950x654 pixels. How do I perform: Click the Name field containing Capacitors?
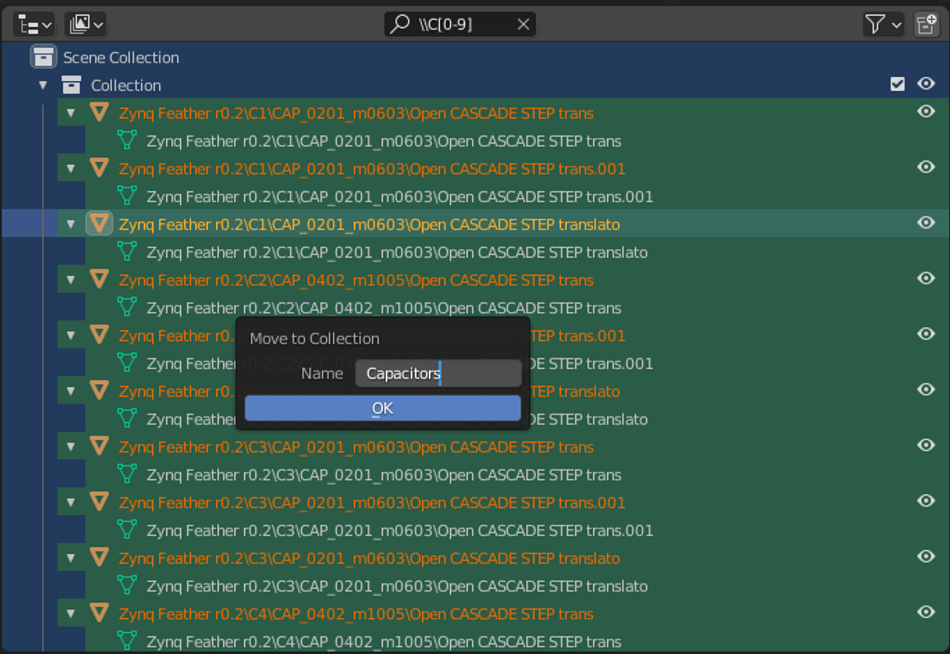[x=438, y=373]
